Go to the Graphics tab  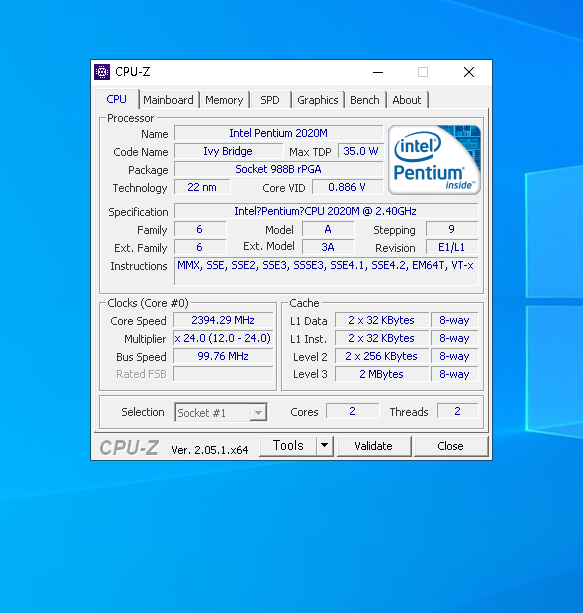[318, 100]
